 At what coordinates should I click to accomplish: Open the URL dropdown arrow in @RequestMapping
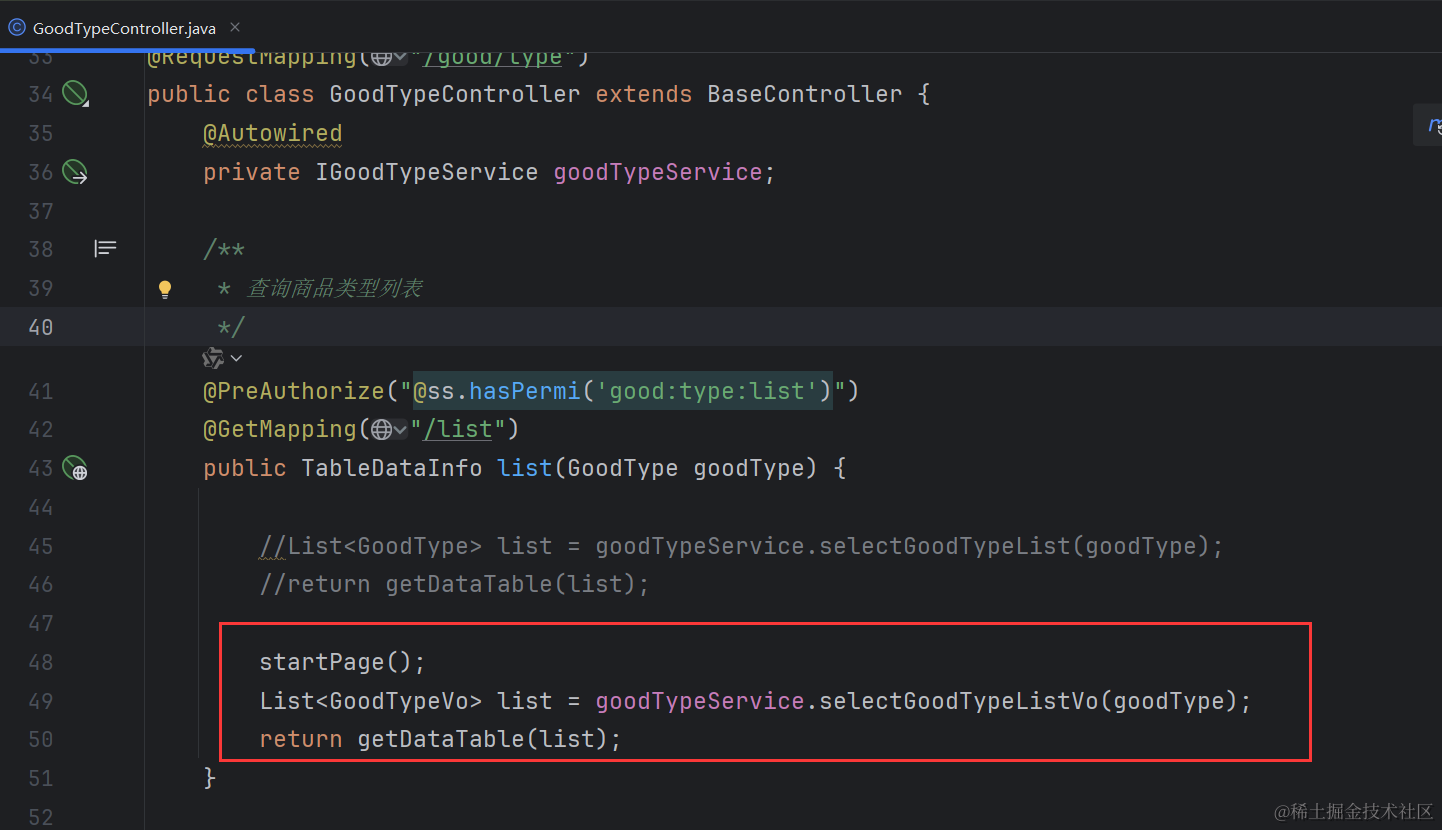point(400,57)
